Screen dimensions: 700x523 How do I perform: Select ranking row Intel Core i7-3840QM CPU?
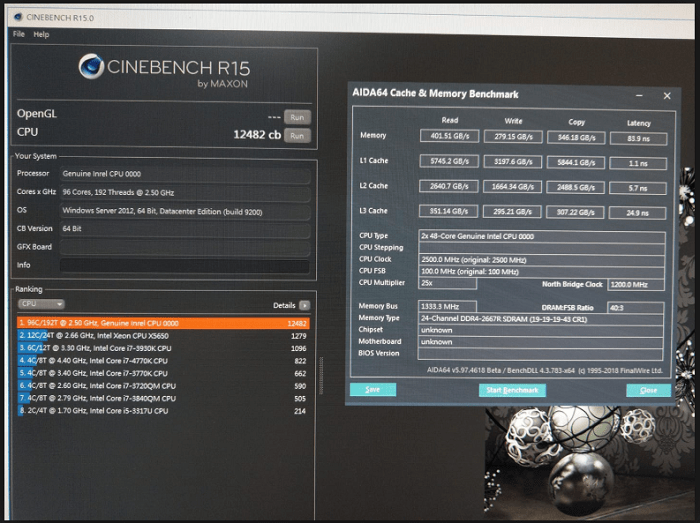(x=163, y=398)
